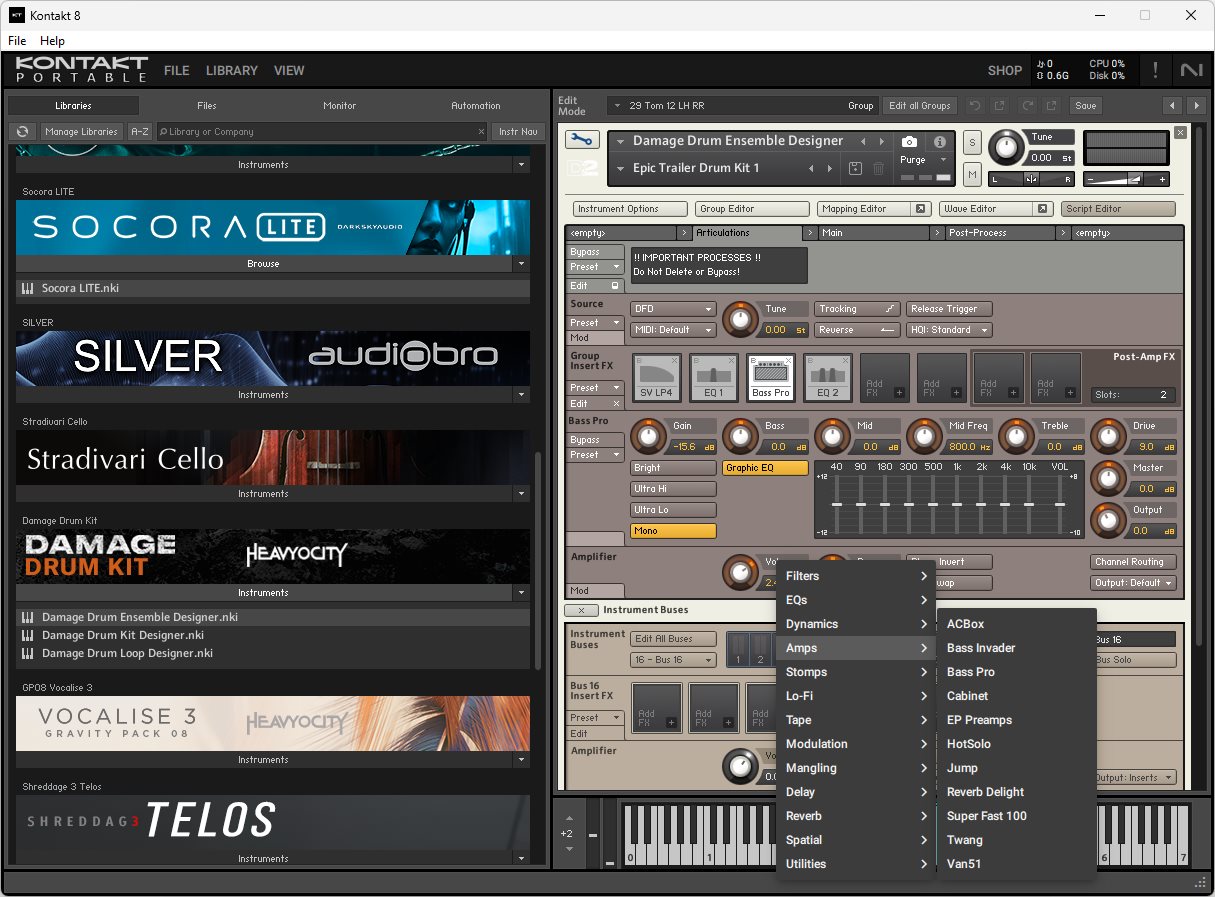This screenshot has width=1215, height=897.
Task: Open the 29 Tom 12 LH RR group dropdown
Action: (741, 105)
